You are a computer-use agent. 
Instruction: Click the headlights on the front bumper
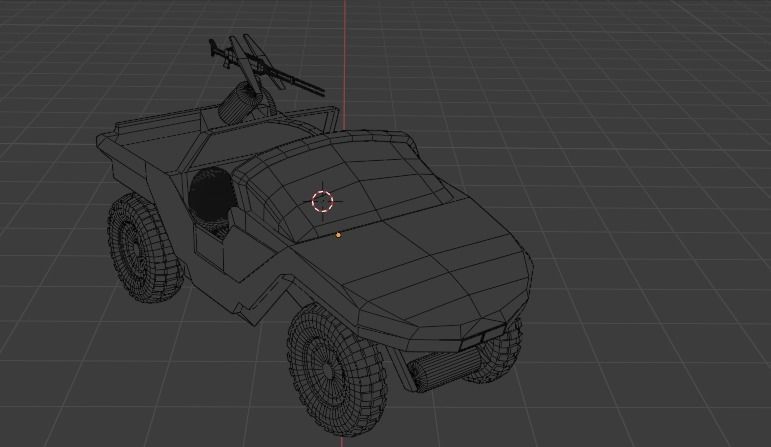(x=482, y=337)
